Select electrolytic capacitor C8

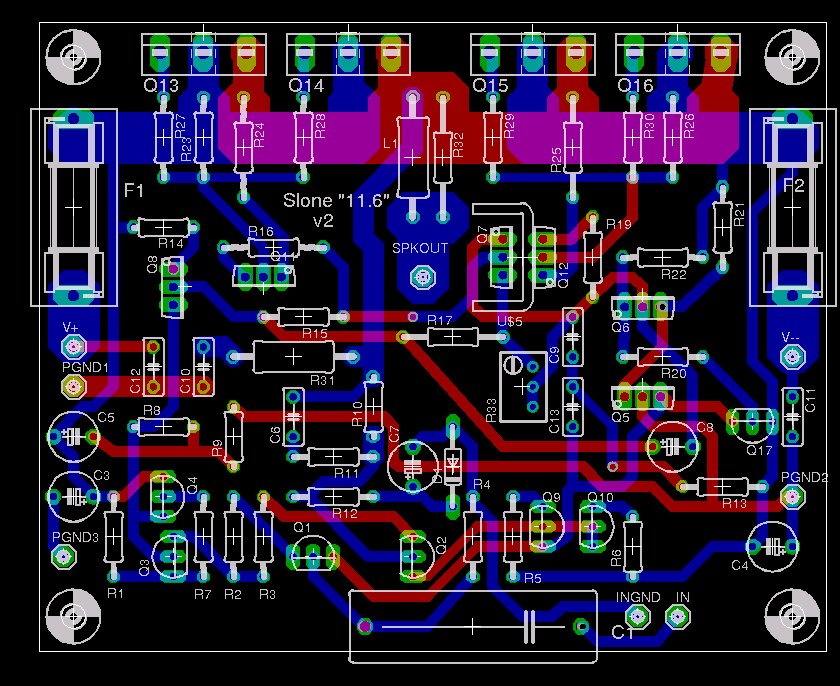(x=673, y=447)
